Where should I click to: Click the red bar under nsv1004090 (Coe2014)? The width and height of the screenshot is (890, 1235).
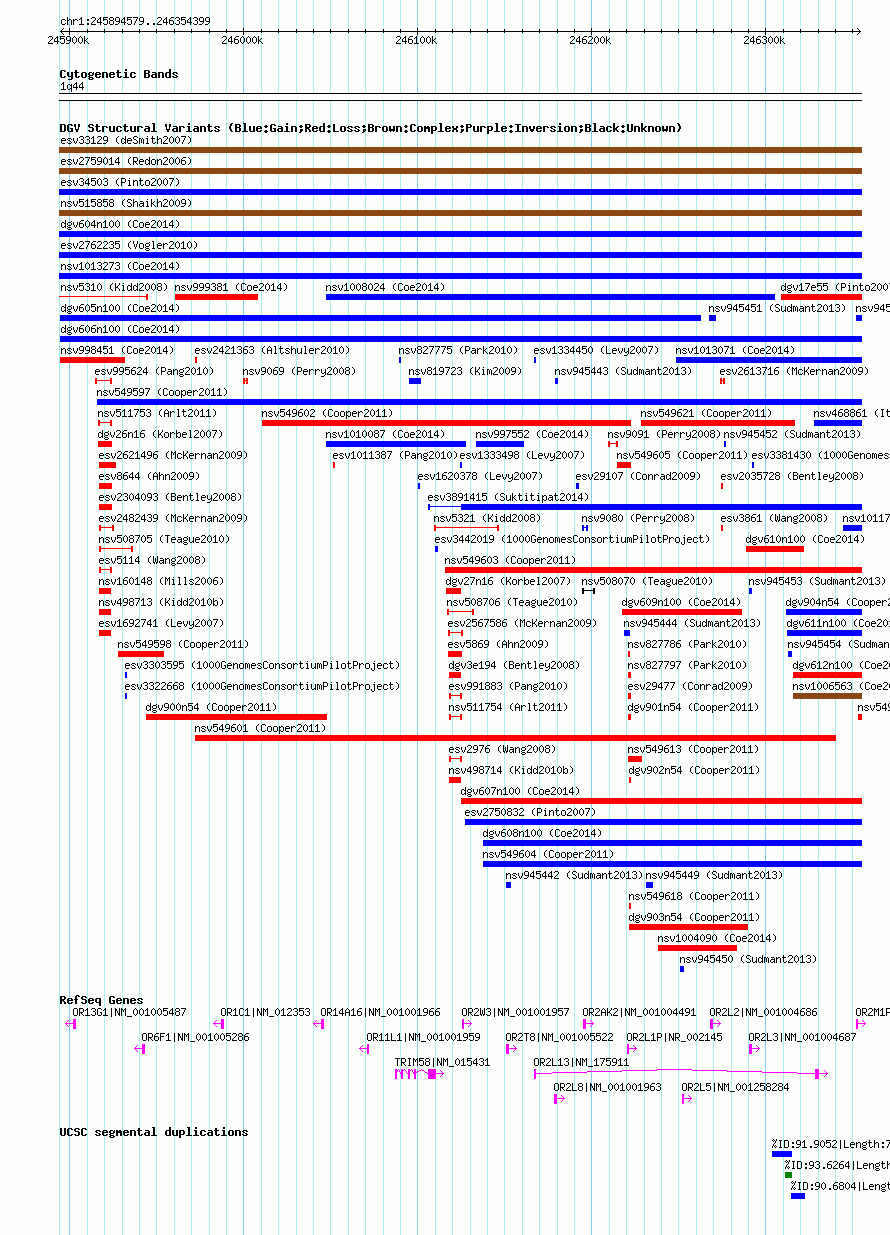click(697, 948)
